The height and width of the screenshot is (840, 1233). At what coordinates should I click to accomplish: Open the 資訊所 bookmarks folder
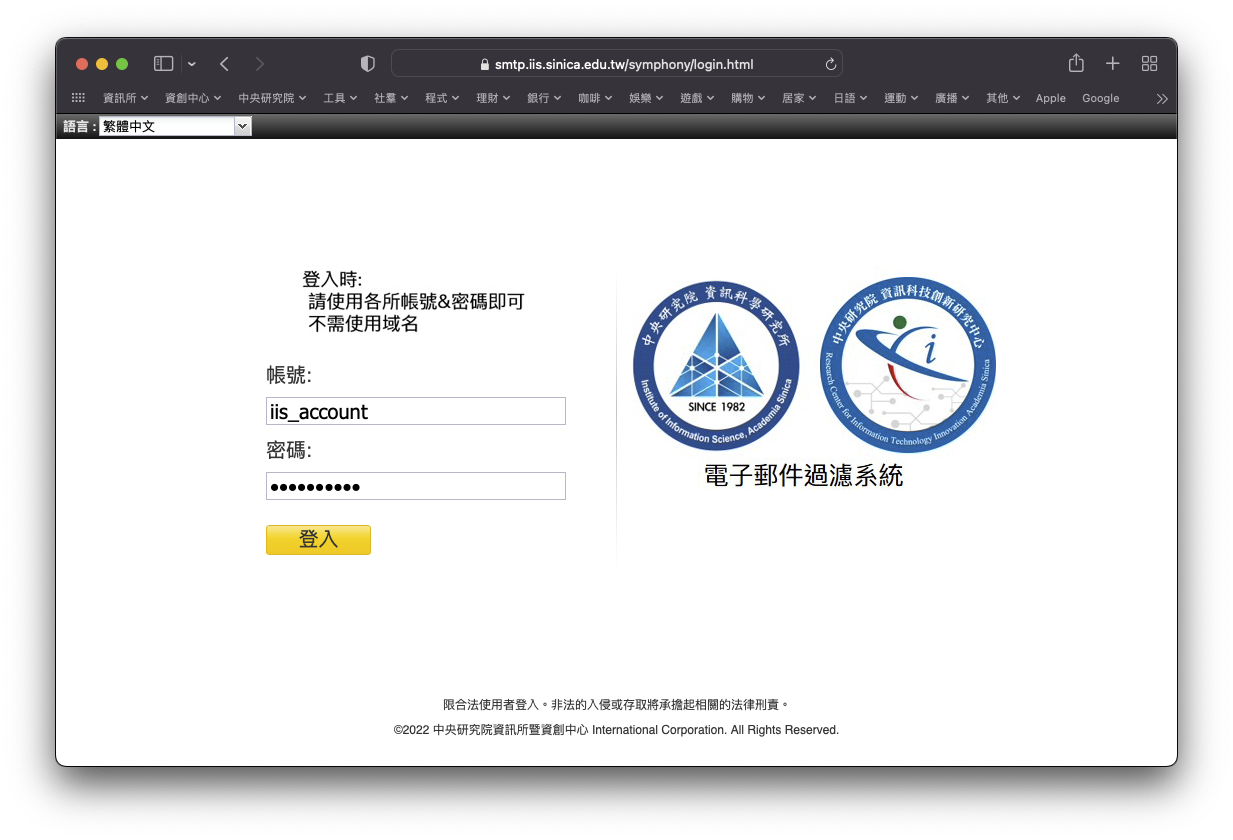[x=125, y=98]
